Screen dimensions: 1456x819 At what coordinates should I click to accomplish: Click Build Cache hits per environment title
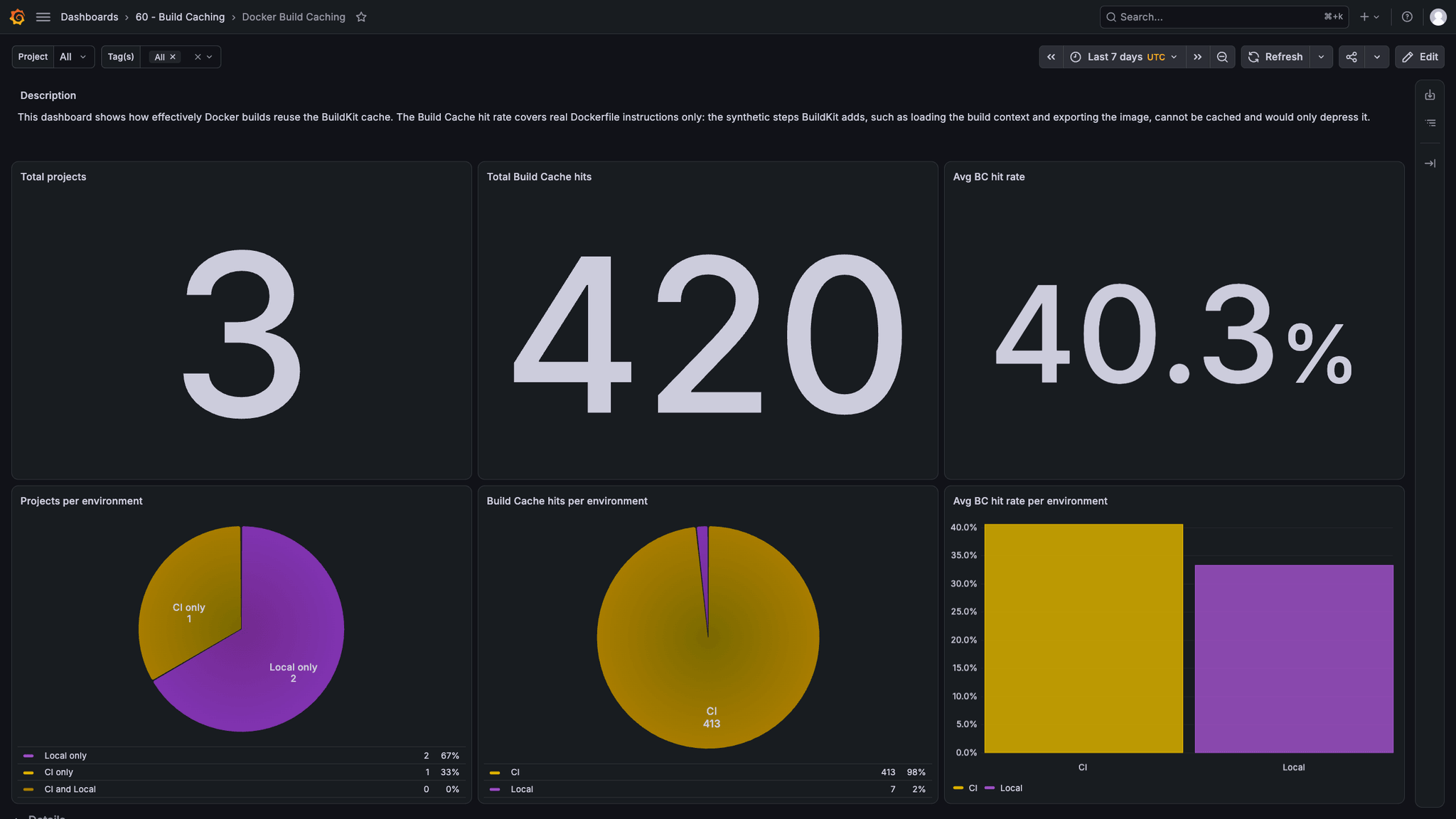[567, 501]
